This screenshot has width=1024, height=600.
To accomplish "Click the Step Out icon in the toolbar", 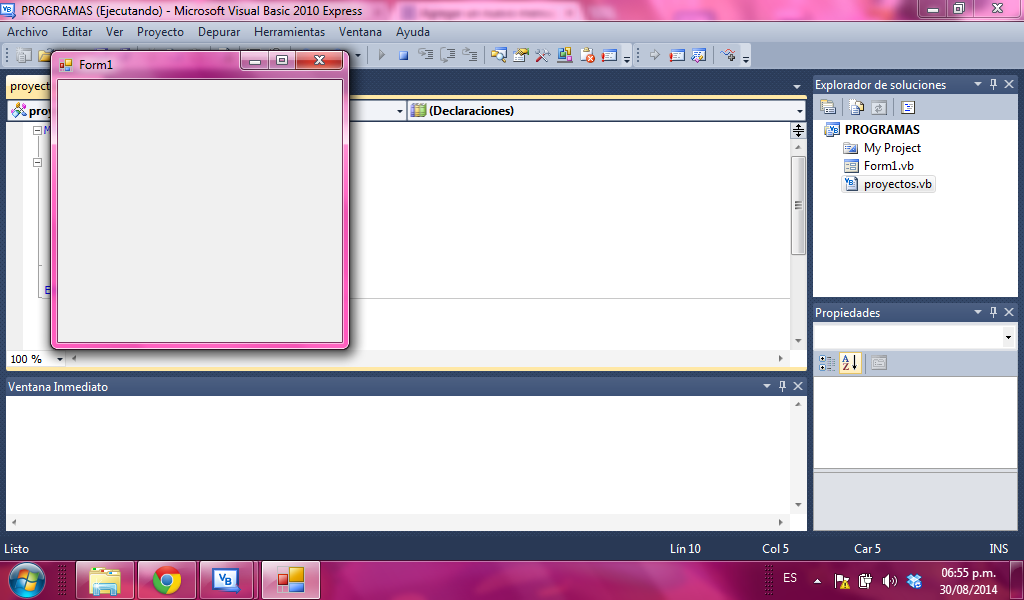I will [x=470, y=55].
